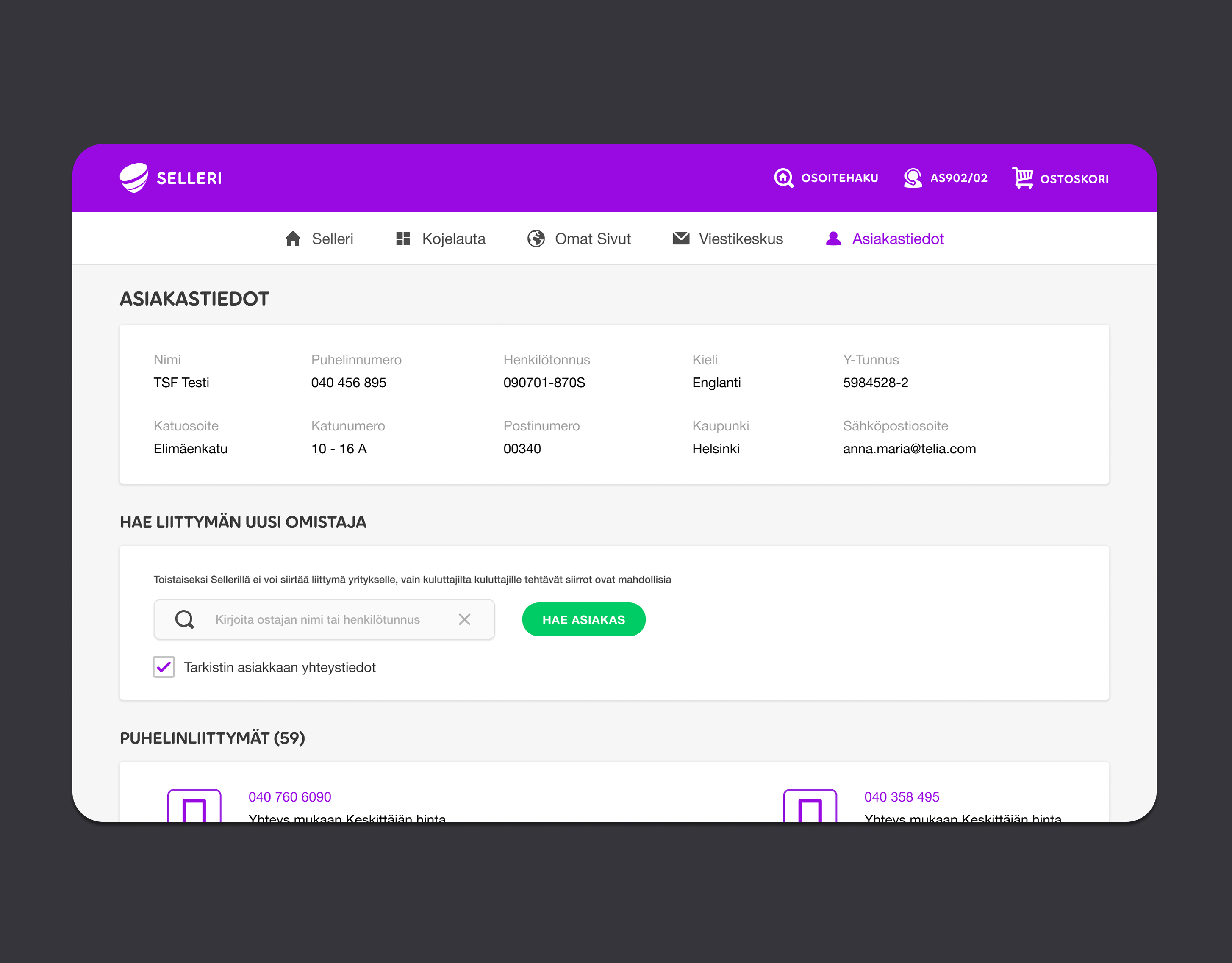Click the Kojelauta dashboard grid icon
Image resolution: width=1232 pixels, height=963 pixels.
pos(403,239)
